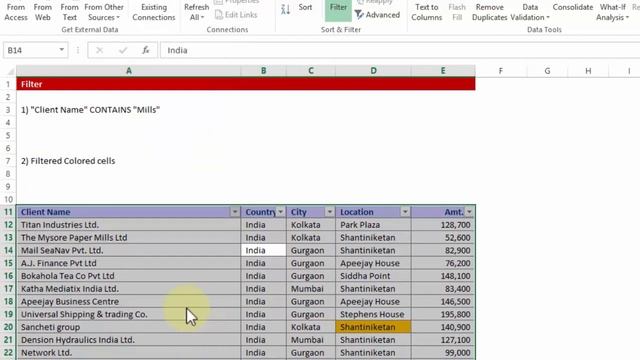Open the Advanced filter option
Screen dimensions: 640x360
coord(377,15)
